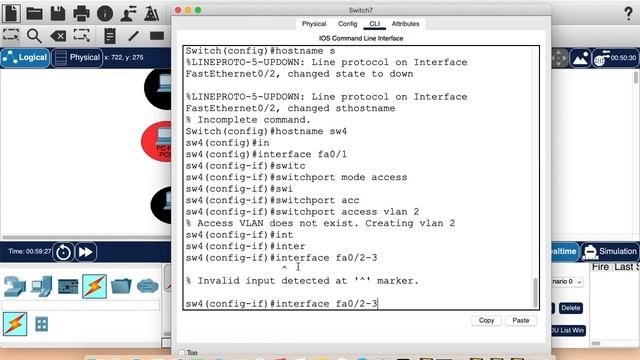Select the CLI tab in Switch7

[374, 24]
